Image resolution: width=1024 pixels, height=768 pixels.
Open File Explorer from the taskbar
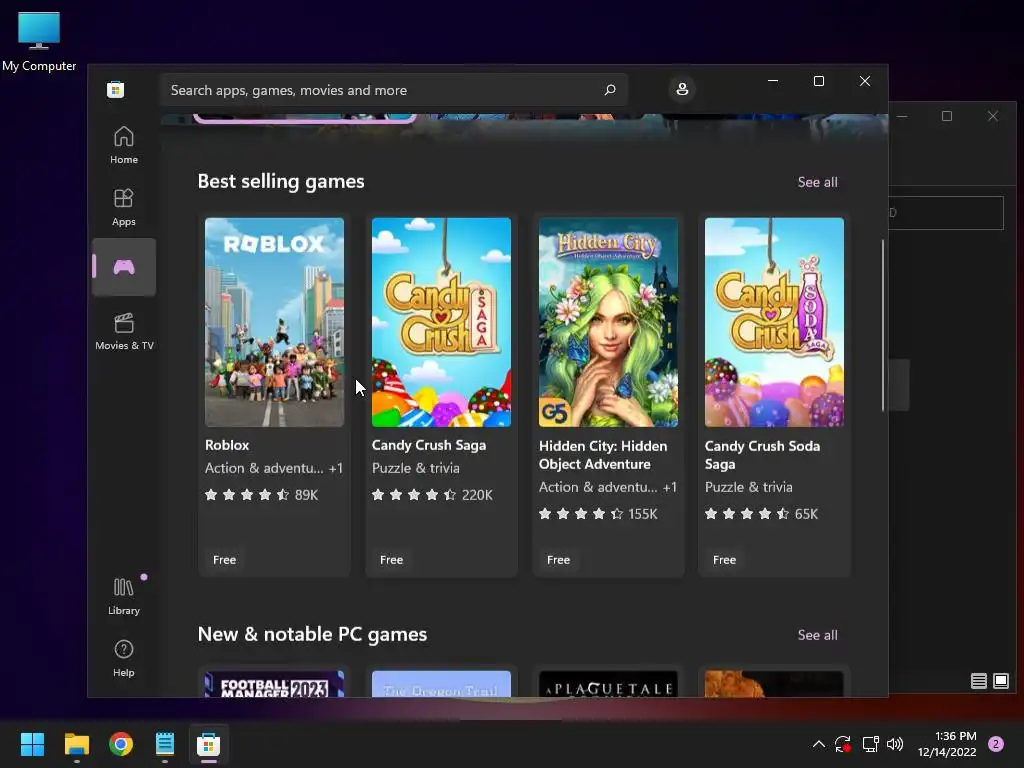(x=76, y=744)
